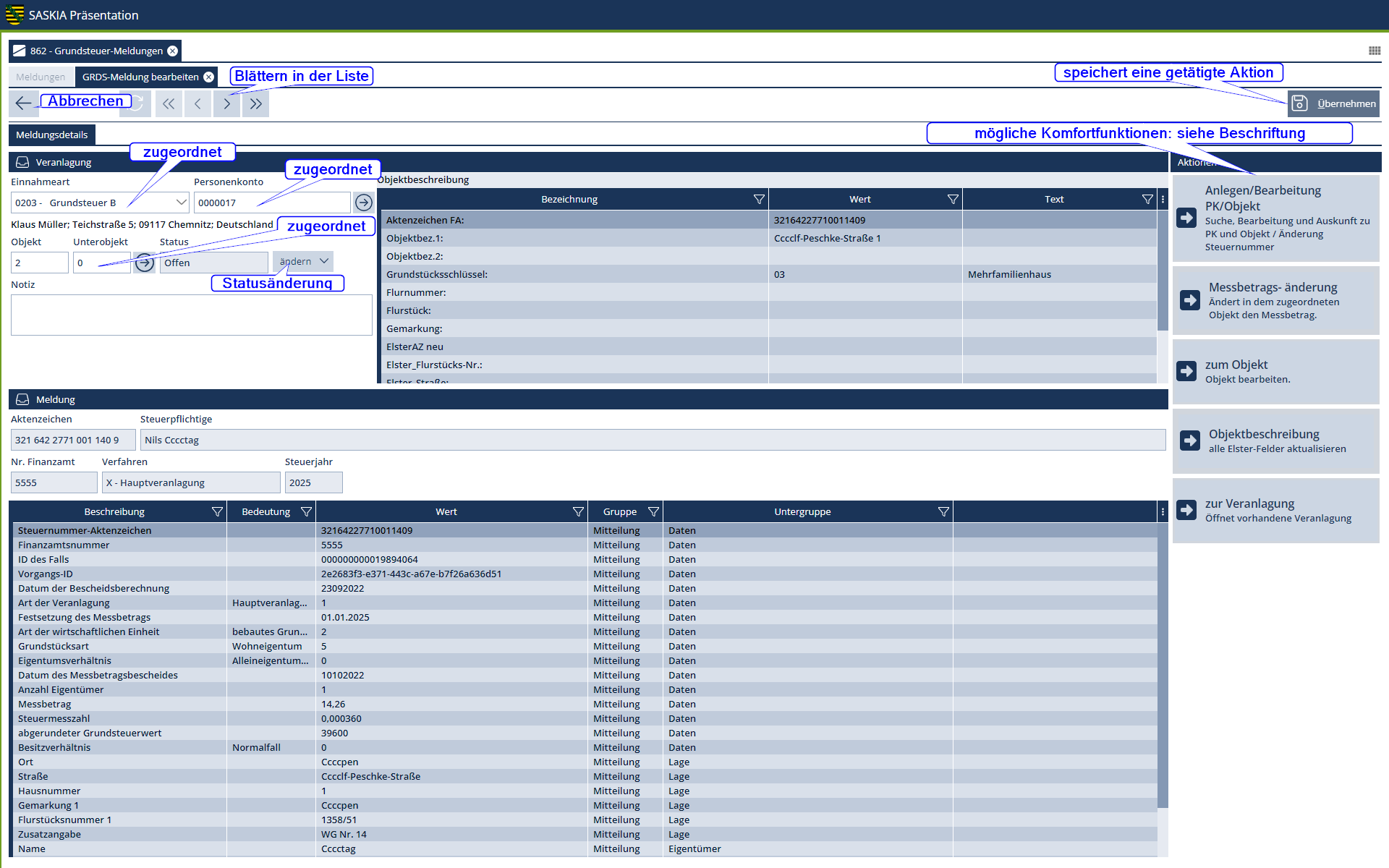
Task: Click the back arrow icon (Abbrechen)
Action: tap(23, 103)
